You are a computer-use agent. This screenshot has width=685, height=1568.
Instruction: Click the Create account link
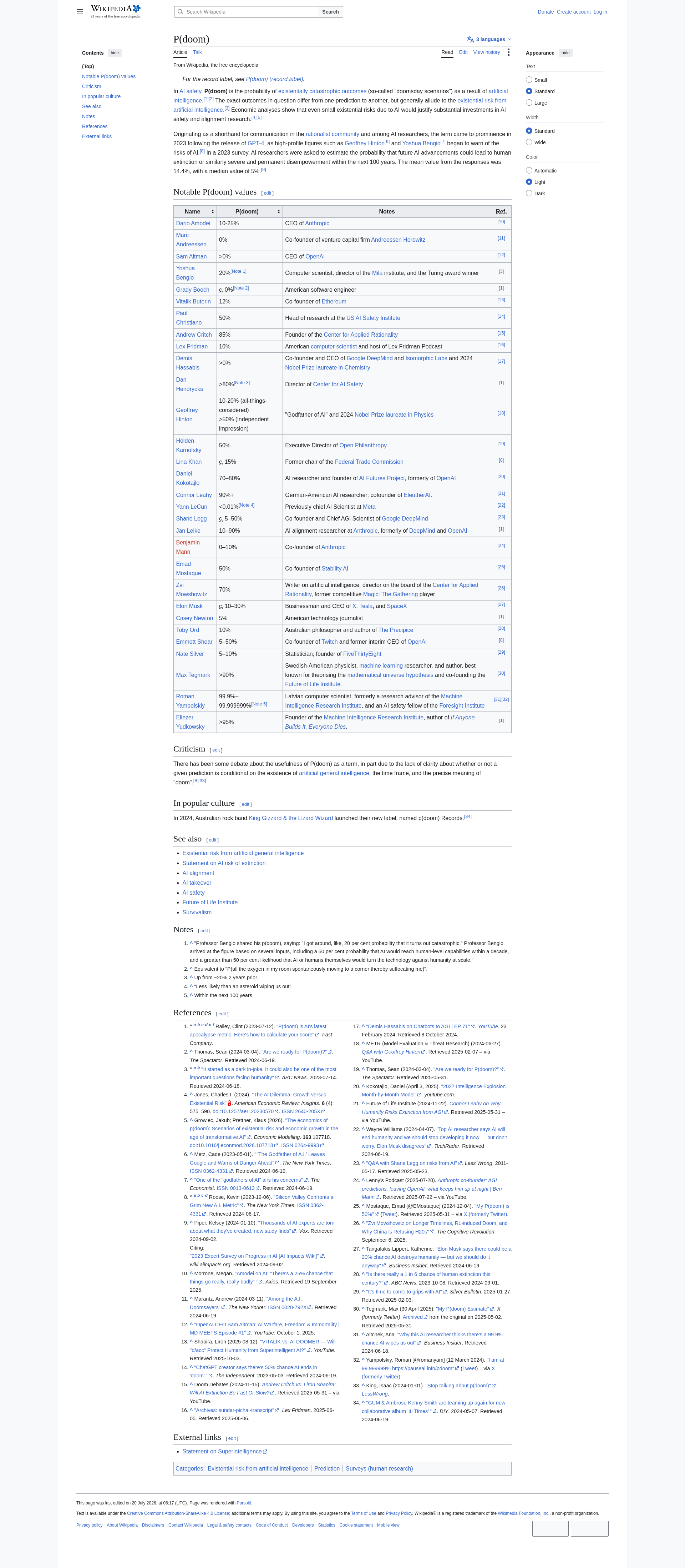click(574, 11)
